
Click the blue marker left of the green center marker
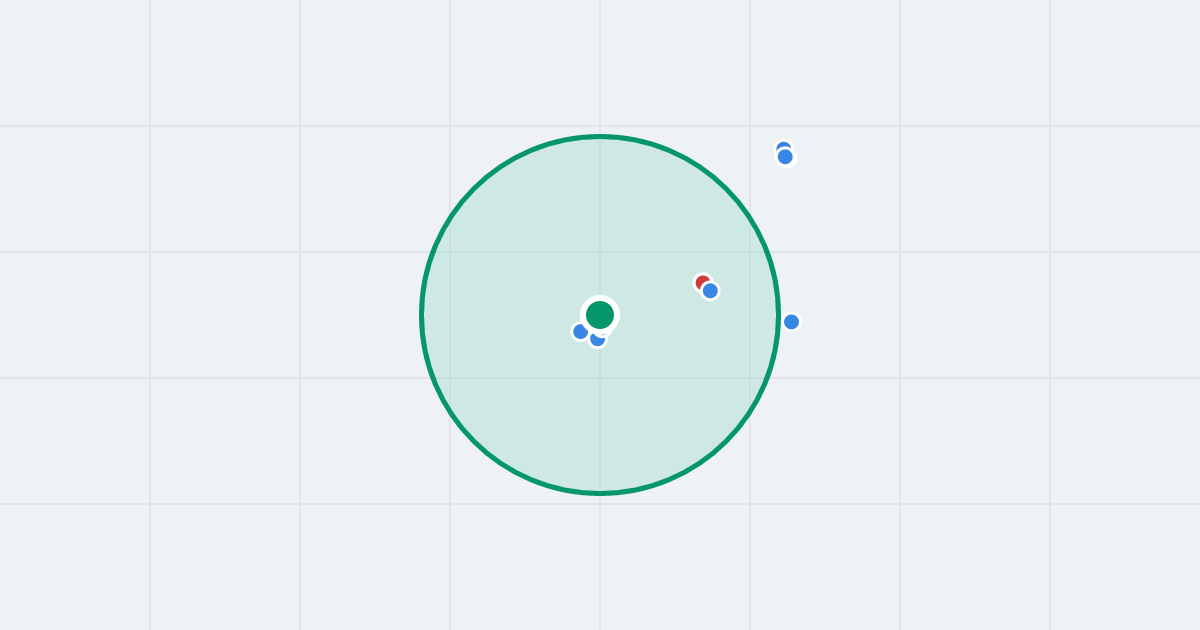[580, 331]
